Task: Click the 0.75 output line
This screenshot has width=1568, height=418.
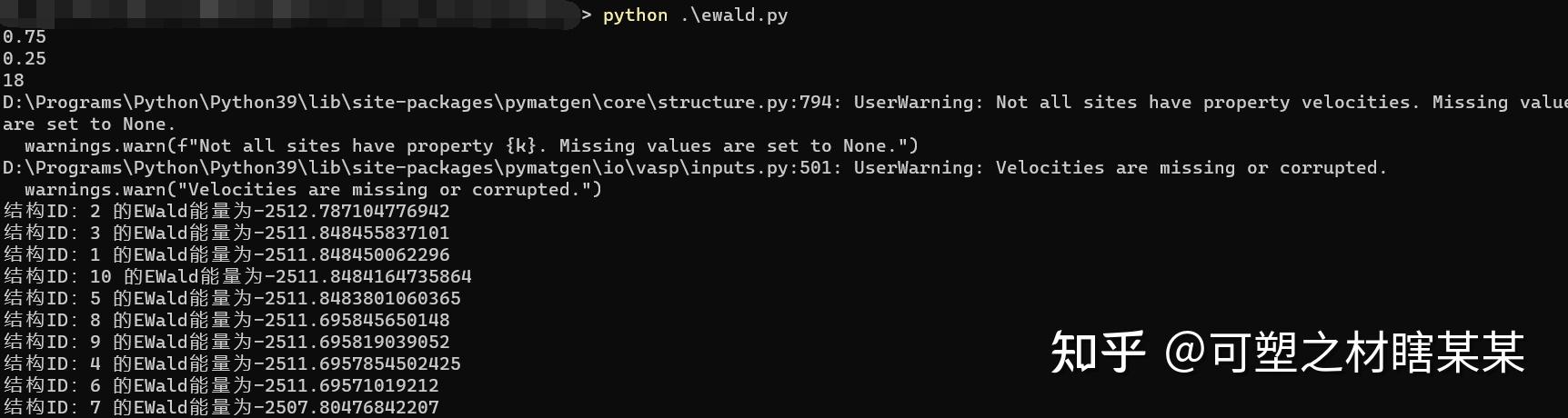Action: [25, 36]
